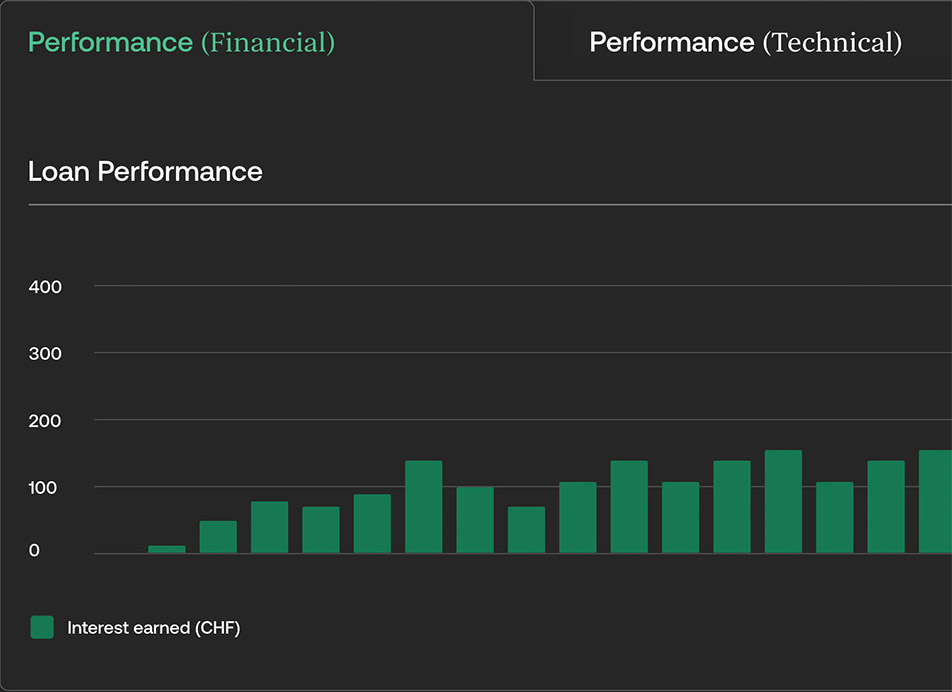Click the 0 y-axis label

click(x=34, y=551)
